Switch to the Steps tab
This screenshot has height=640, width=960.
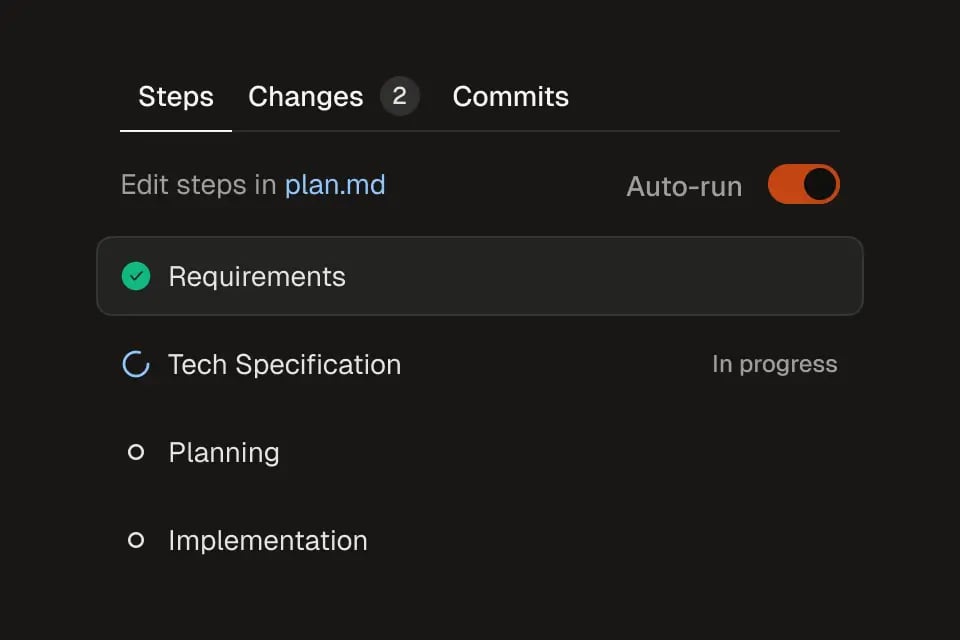176,97
